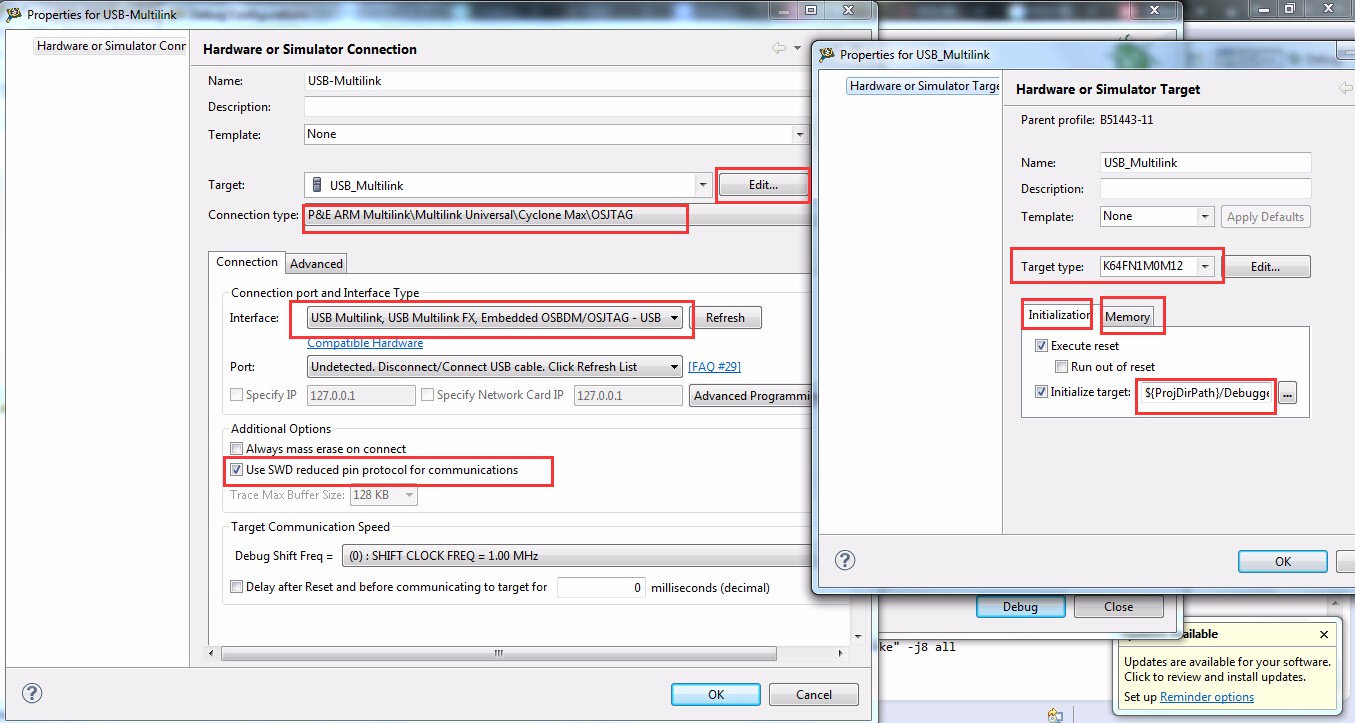Click Edit button next to Target dropdown

tap(763, 185)
